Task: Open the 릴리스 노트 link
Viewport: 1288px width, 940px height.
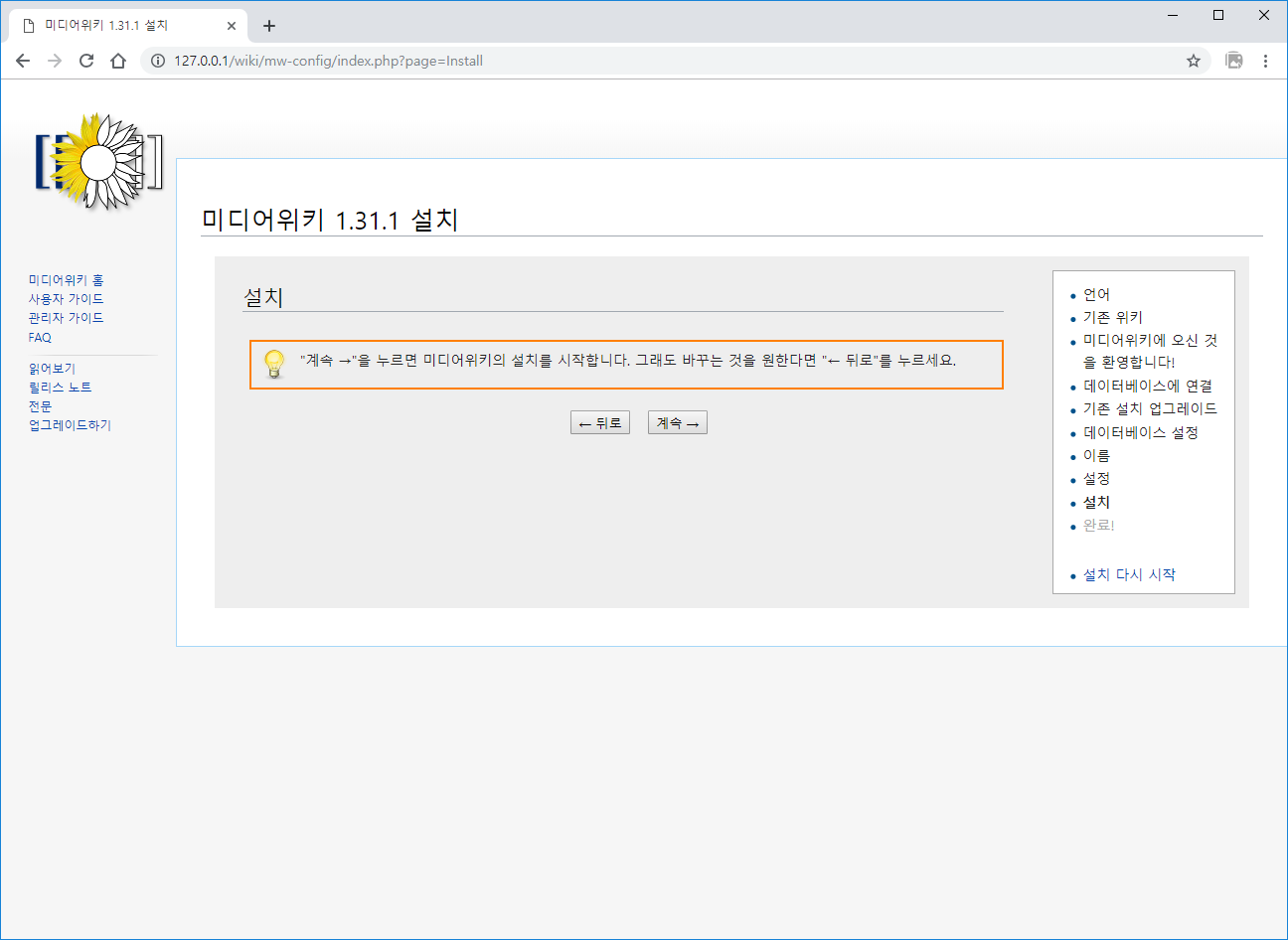Action: click(61, 388)
